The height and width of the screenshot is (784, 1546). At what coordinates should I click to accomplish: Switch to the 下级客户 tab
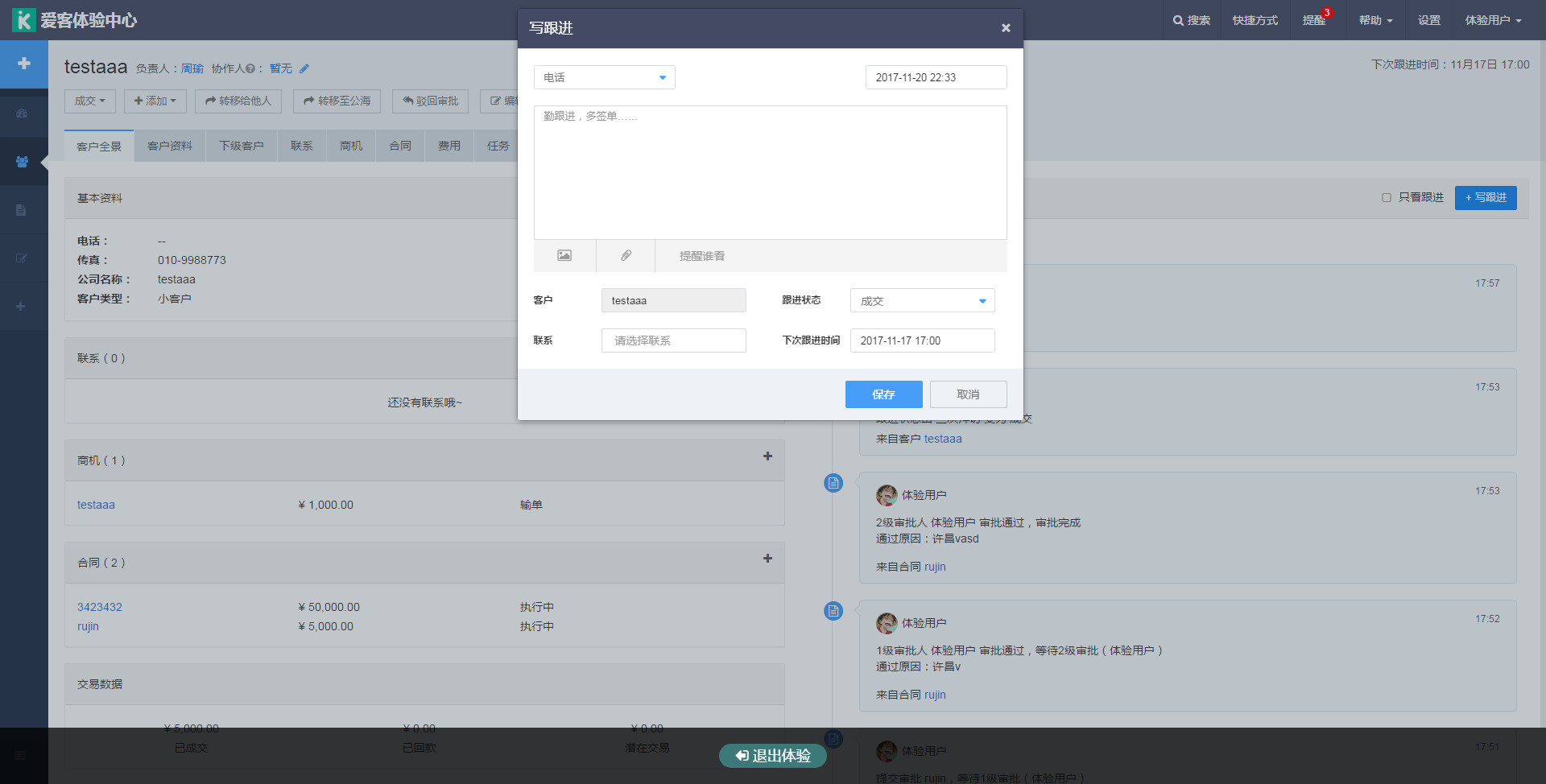(242, 146)
